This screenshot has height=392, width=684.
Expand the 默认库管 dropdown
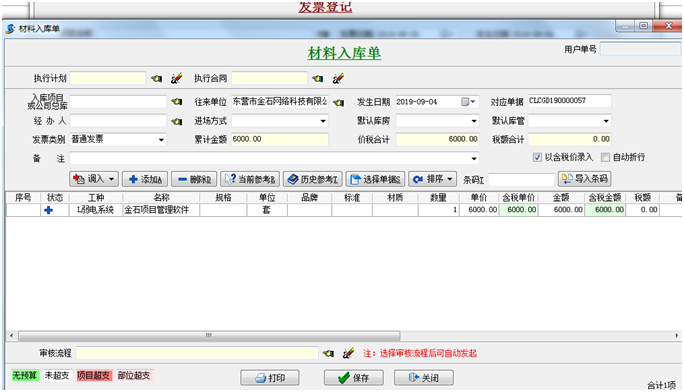click(606, 121)
